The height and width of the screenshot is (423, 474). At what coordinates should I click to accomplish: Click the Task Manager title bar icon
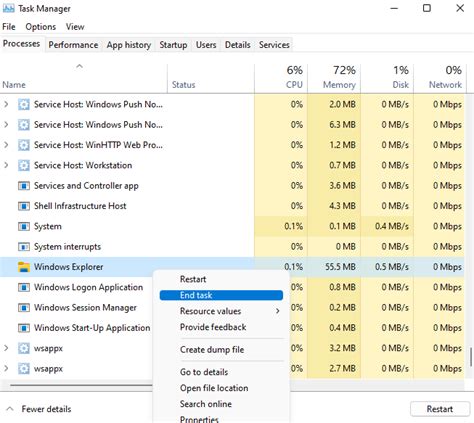click(x=8, y=8)
